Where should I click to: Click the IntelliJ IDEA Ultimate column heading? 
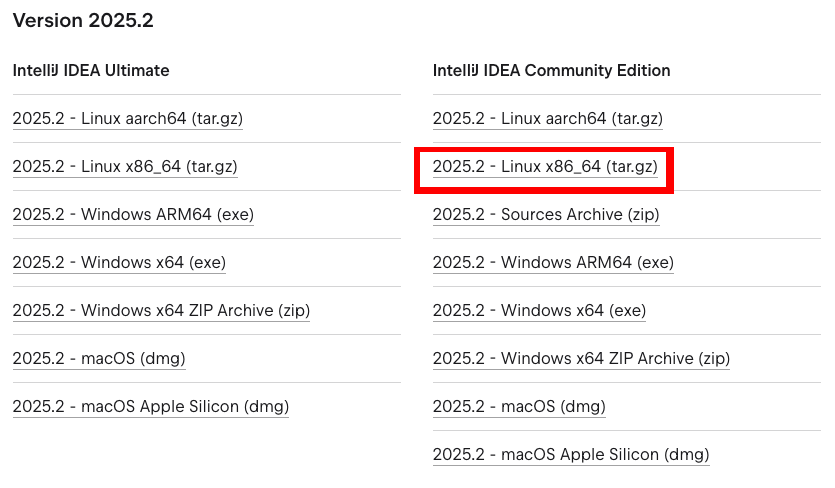tap(91, 71)
